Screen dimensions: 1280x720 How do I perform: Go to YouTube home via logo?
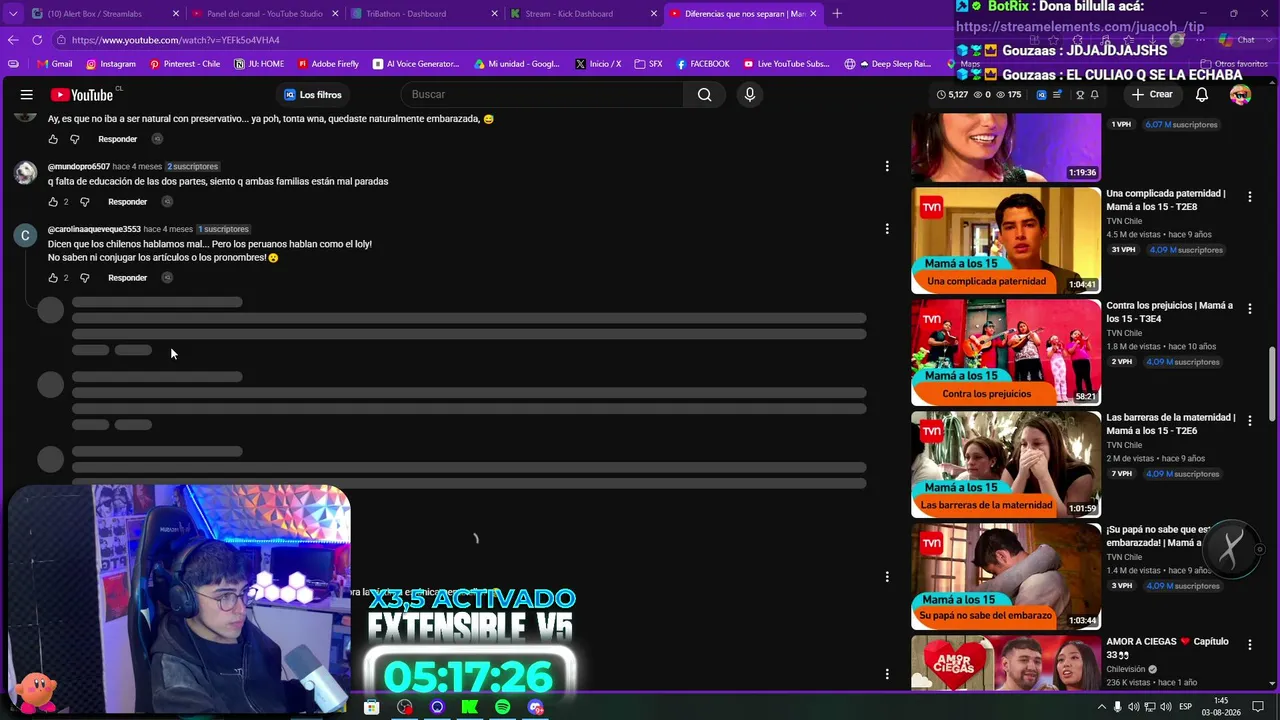82,95
